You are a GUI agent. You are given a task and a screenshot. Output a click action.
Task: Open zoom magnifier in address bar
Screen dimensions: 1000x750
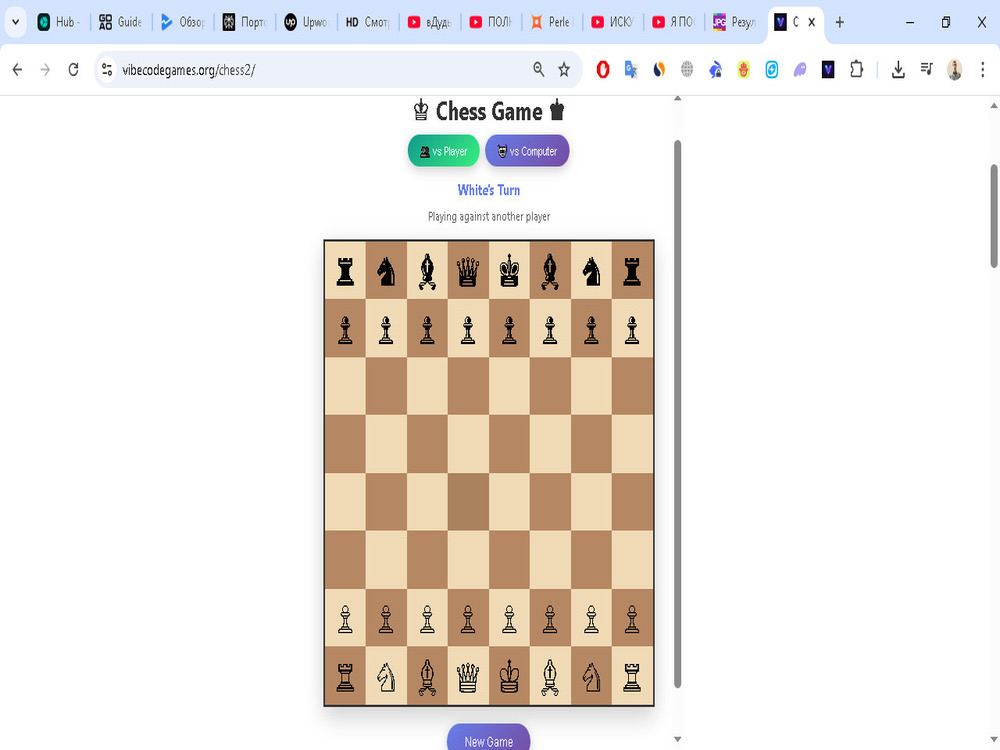point(539,70)
